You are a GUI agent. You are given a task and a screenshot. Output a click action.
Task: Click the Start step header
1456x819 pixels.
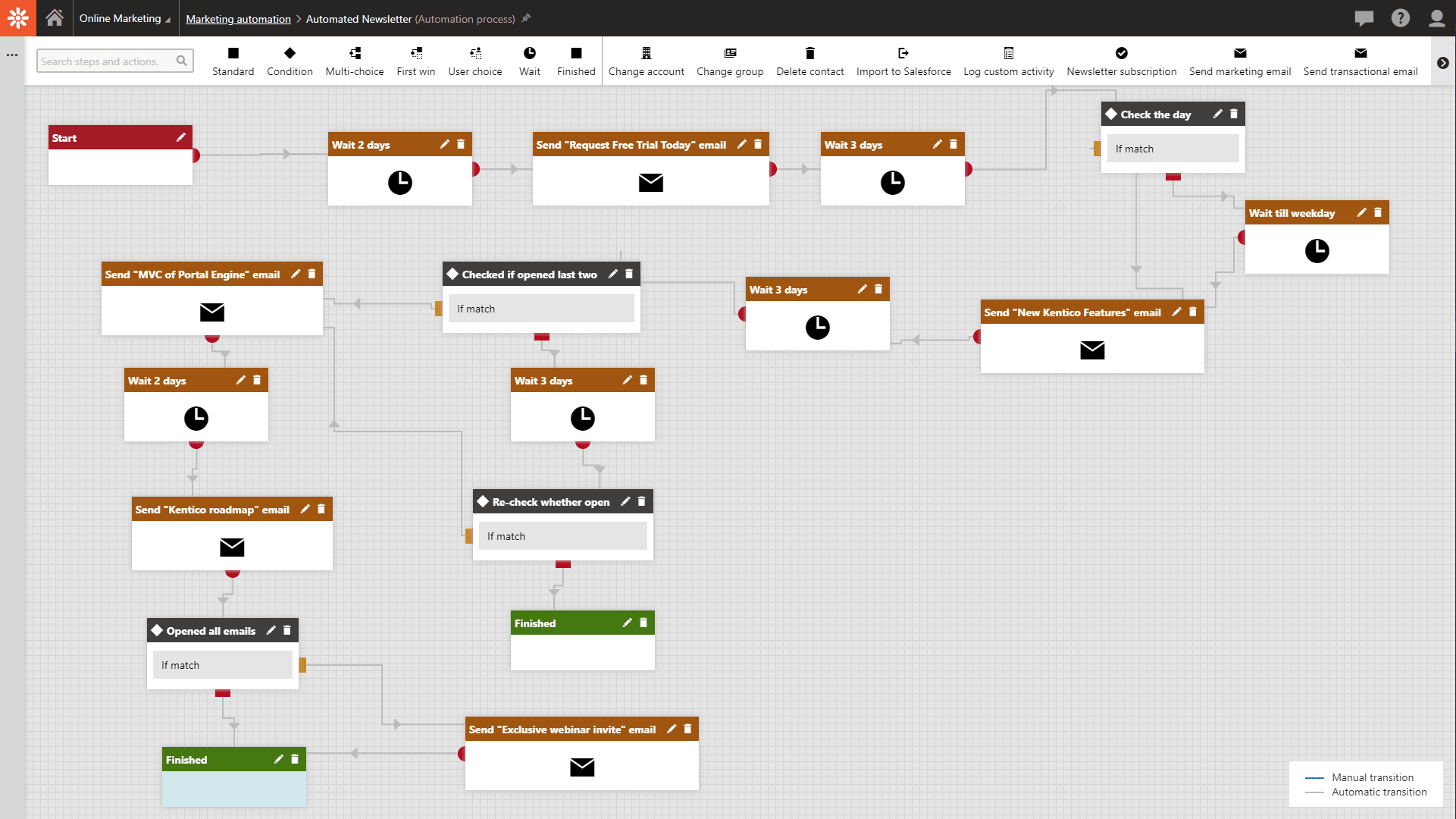121,137
